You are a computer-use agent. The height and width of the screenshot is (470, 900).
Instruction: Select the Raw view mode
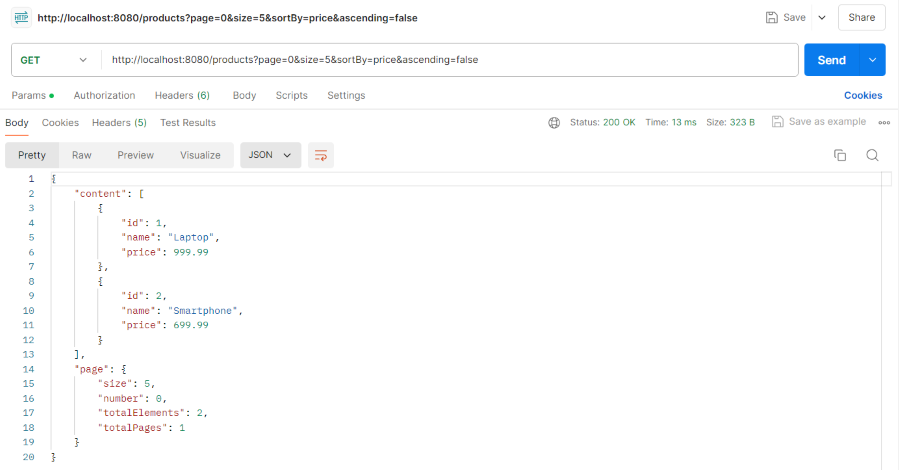click(x=81, y=155)
